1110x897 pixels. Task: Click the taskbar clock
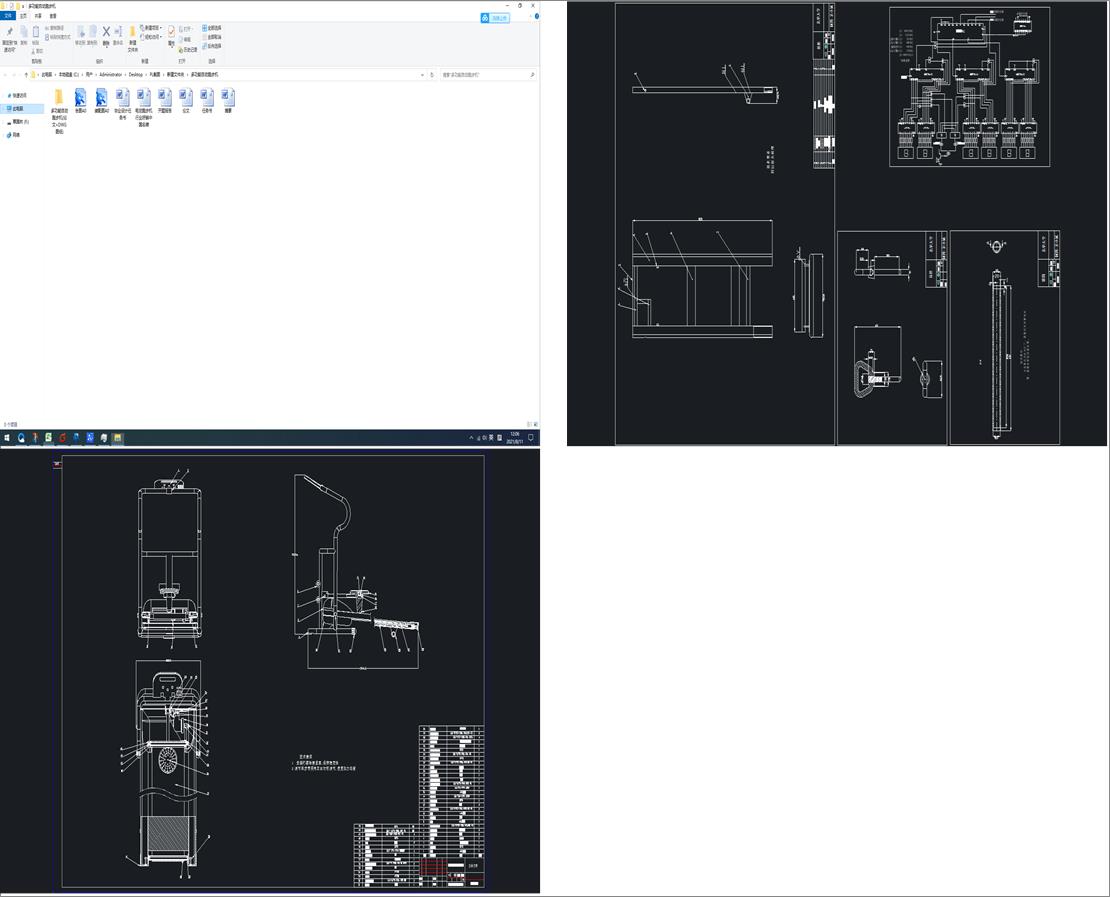(515, 438)
